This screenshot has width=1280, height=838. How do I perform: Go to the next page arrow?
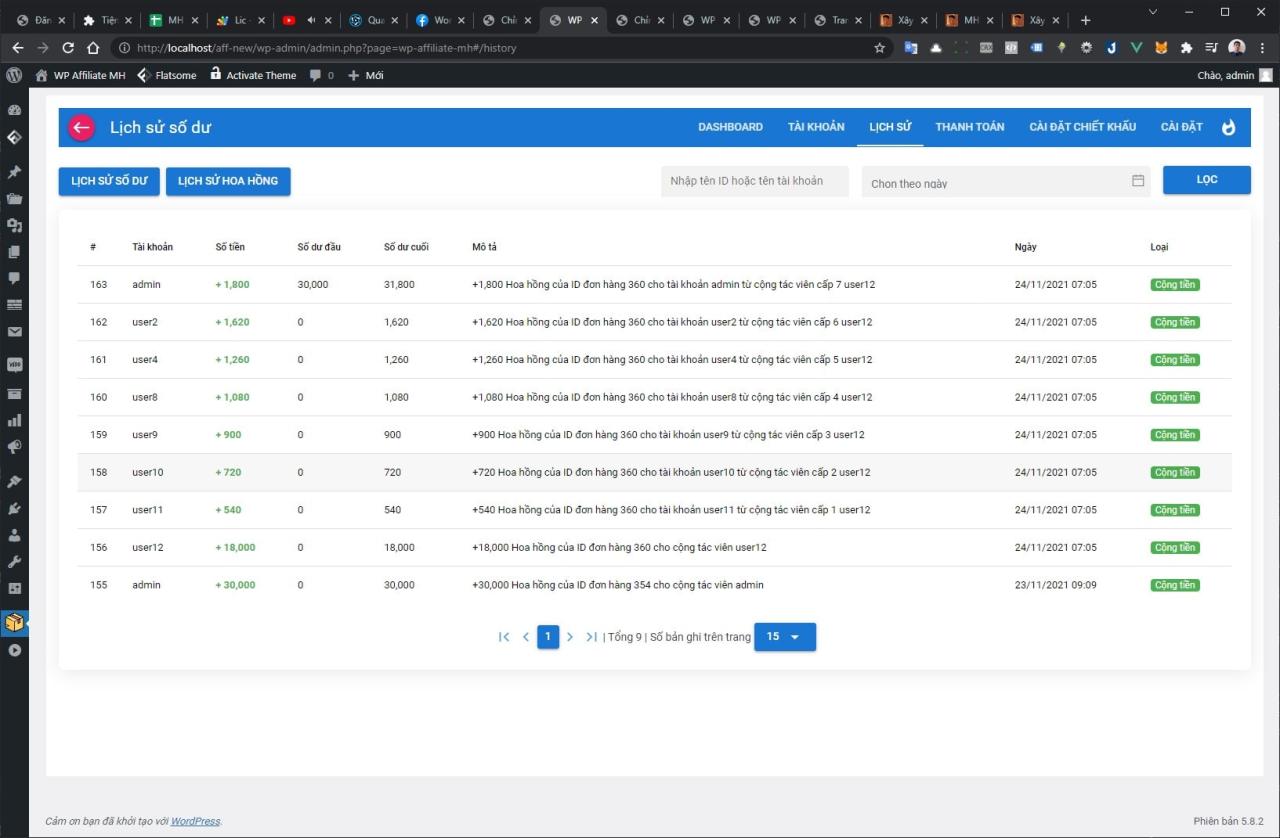click(x=570, y=637)
